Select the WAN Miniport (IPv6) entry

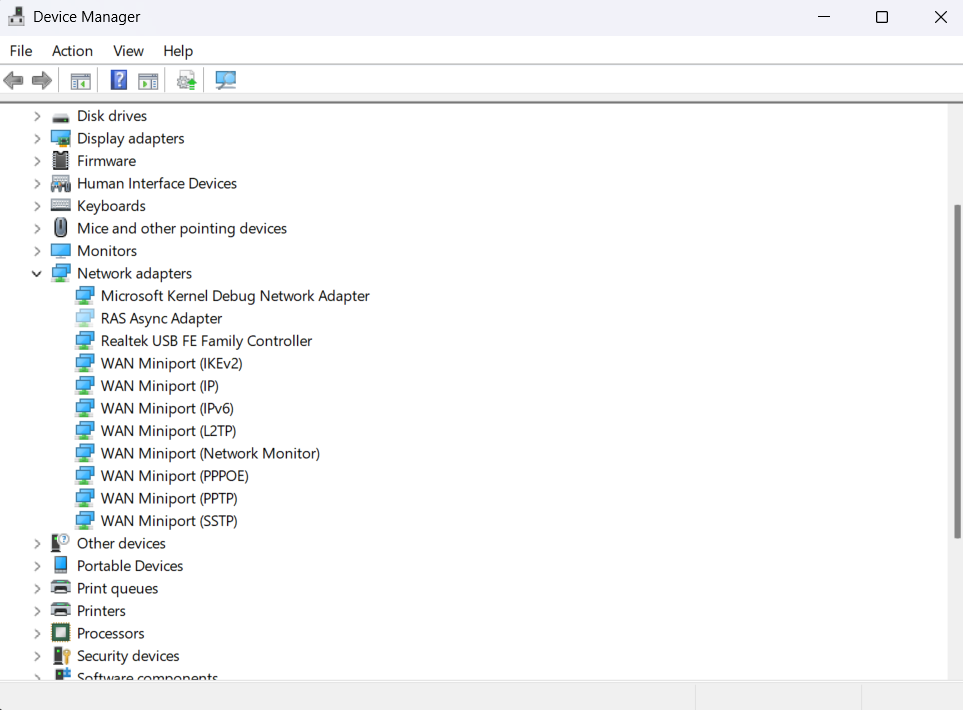tap(167, 408)
